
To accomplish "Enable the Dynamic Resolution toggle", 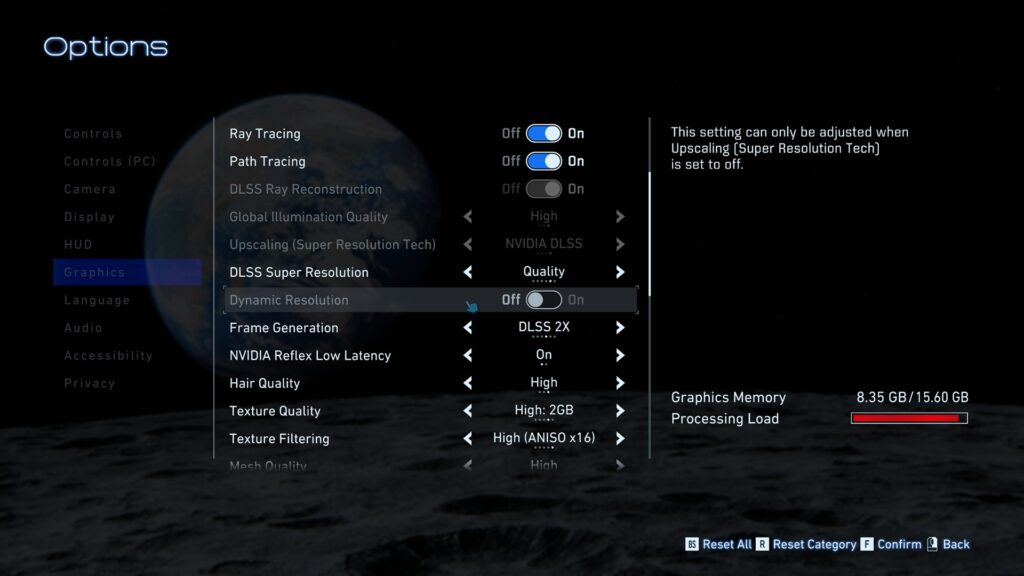I will pos(544,300).
